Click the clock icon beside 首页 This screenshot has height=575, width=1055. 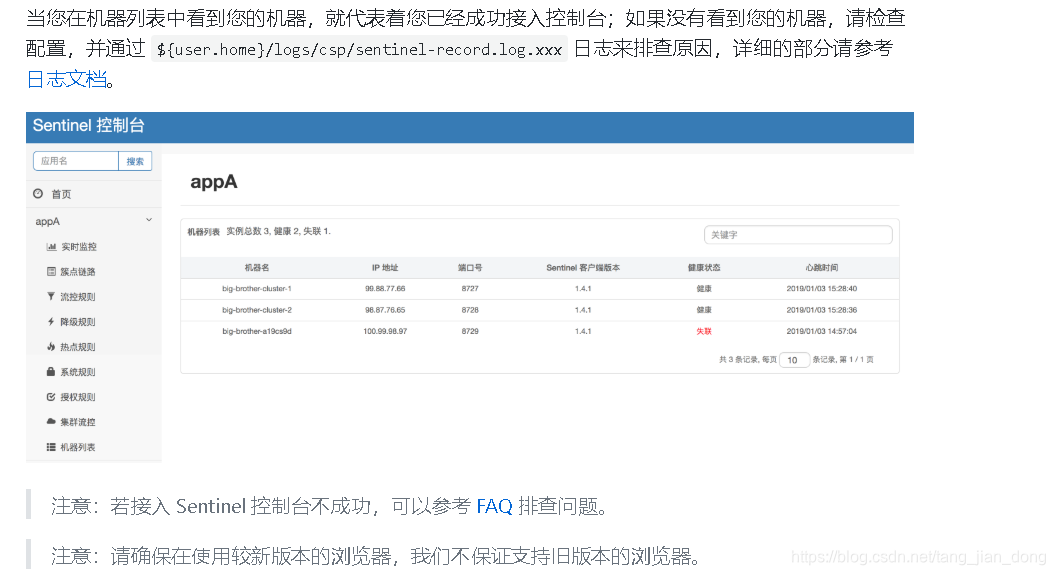tap(38, 194)
